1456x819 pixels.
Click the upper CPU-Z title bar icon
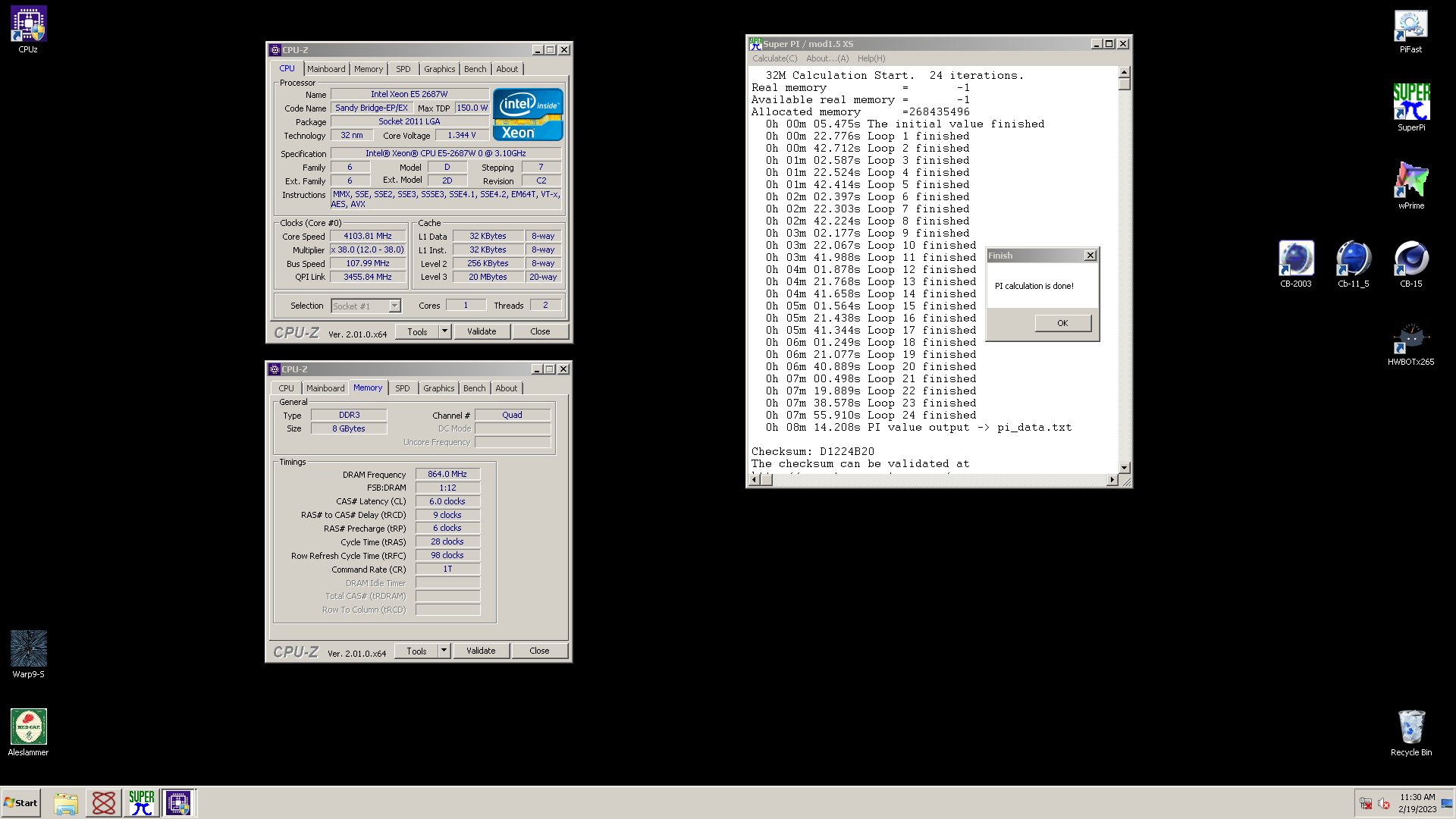coord(275,50)
